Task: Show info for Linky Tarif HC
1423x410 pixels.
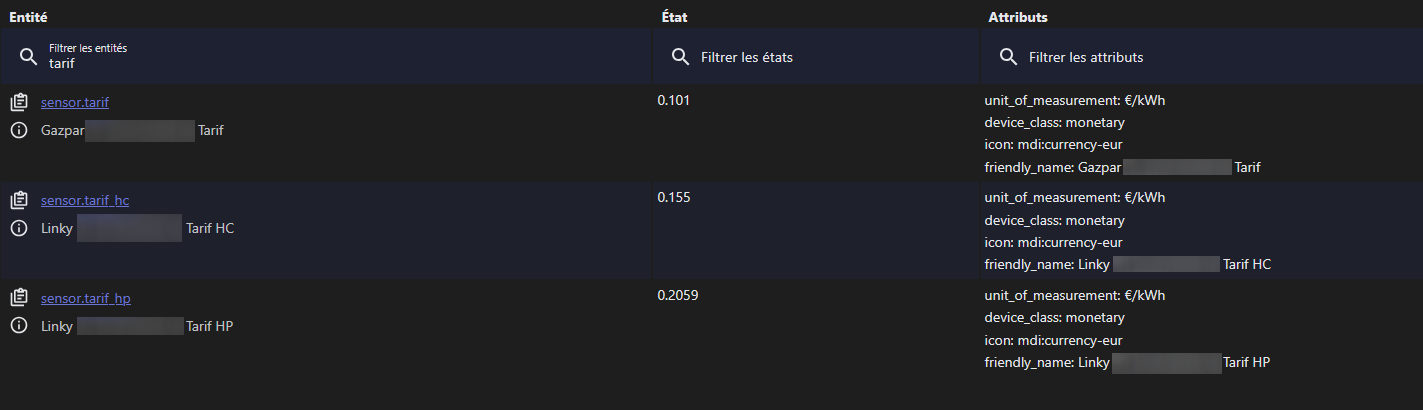Action: [18, 228]
